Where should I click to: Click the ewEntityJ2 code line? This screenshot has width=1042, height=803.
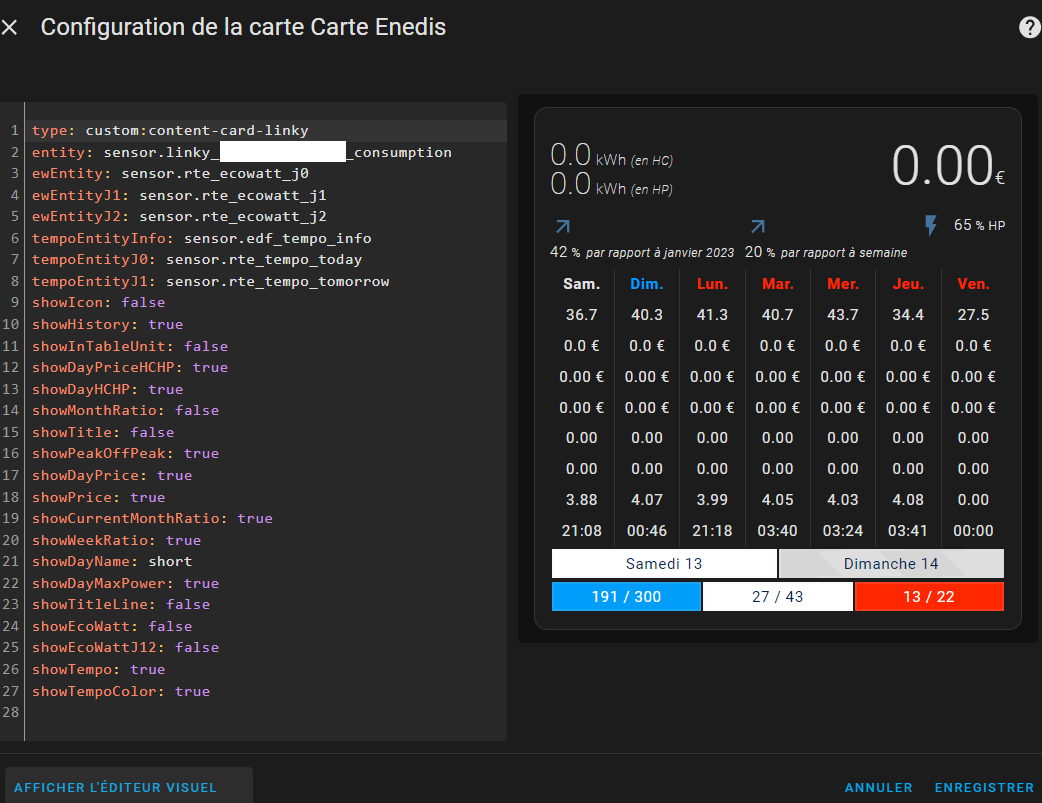[x=179, y=217]
